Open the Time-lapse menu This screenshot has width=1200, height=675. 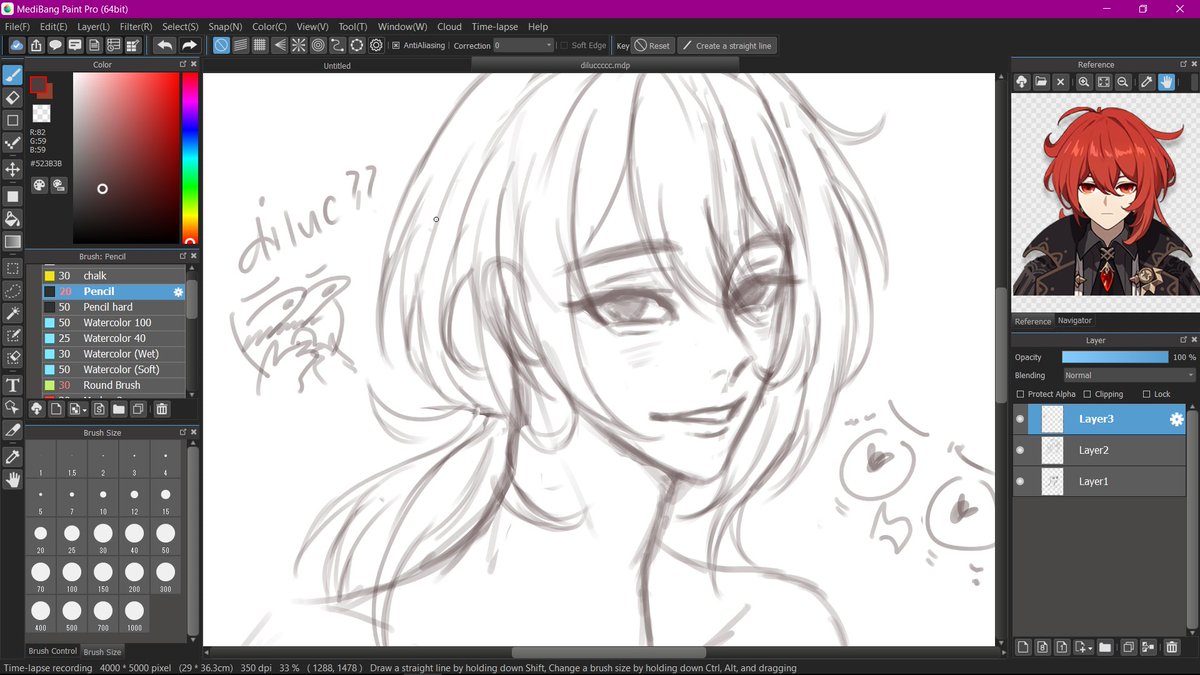(495, 27)
